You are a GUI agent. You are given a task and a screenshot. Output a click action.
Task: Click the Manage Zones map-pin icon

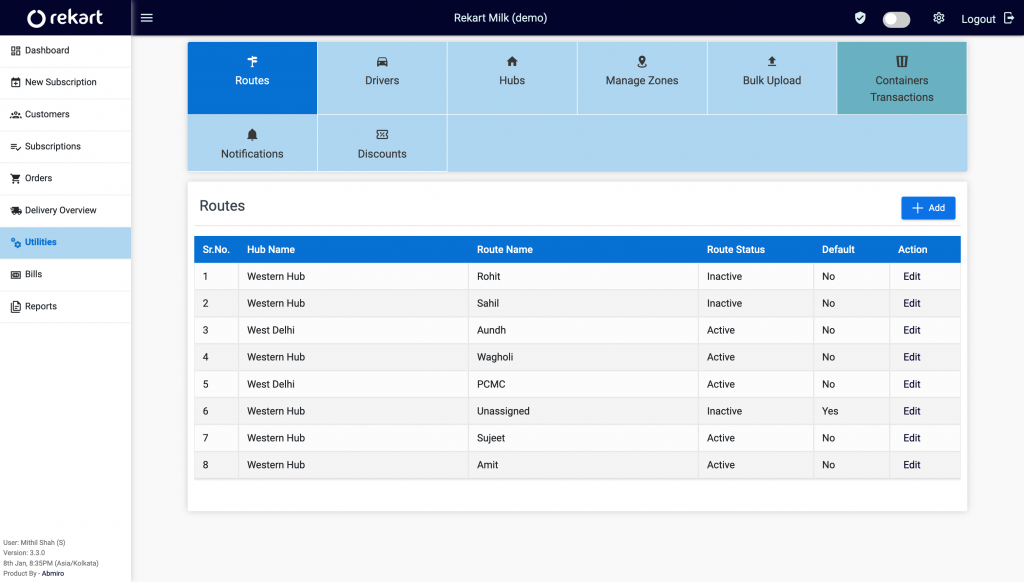(x=642, y=61)
